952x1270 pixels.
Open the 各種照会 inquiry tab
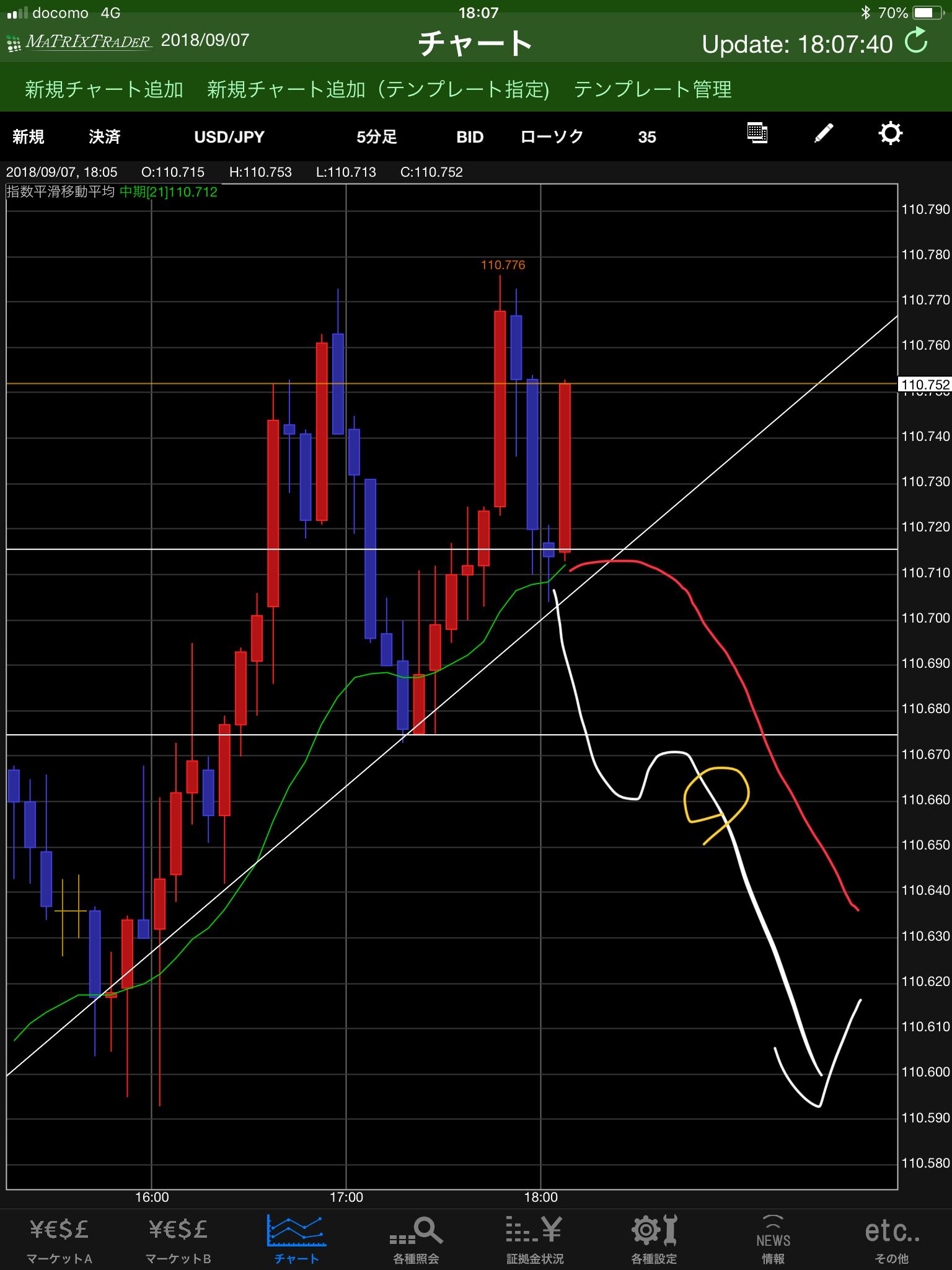[416, 1240]
